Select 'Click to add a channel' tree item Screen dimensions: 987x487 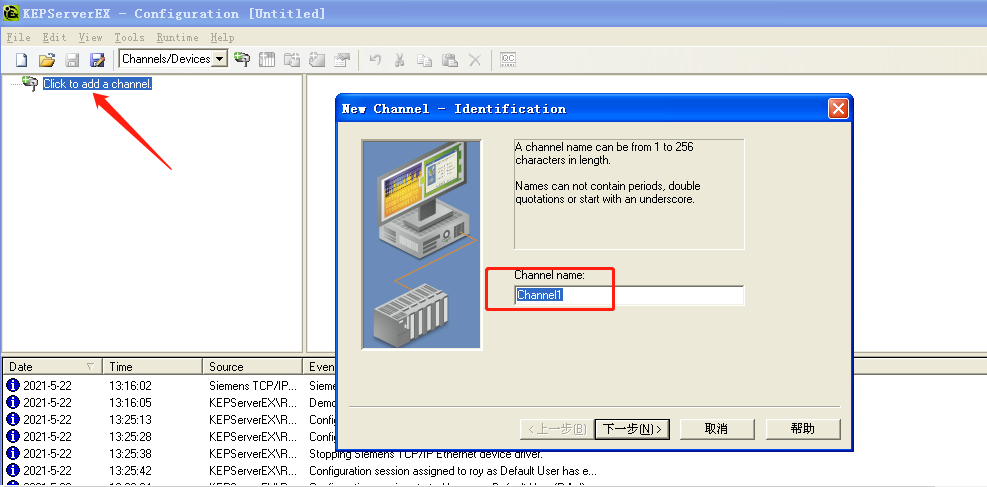pos(96,84)
